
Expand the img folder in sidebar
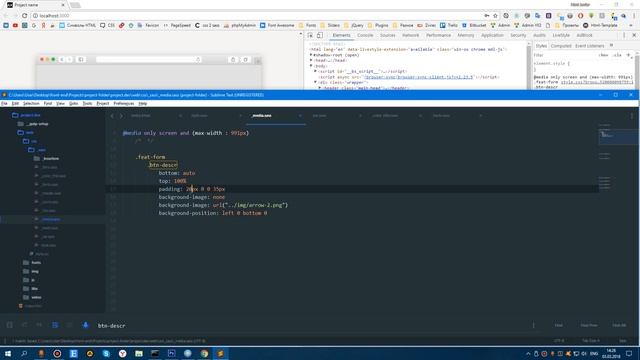click(31, 271)
